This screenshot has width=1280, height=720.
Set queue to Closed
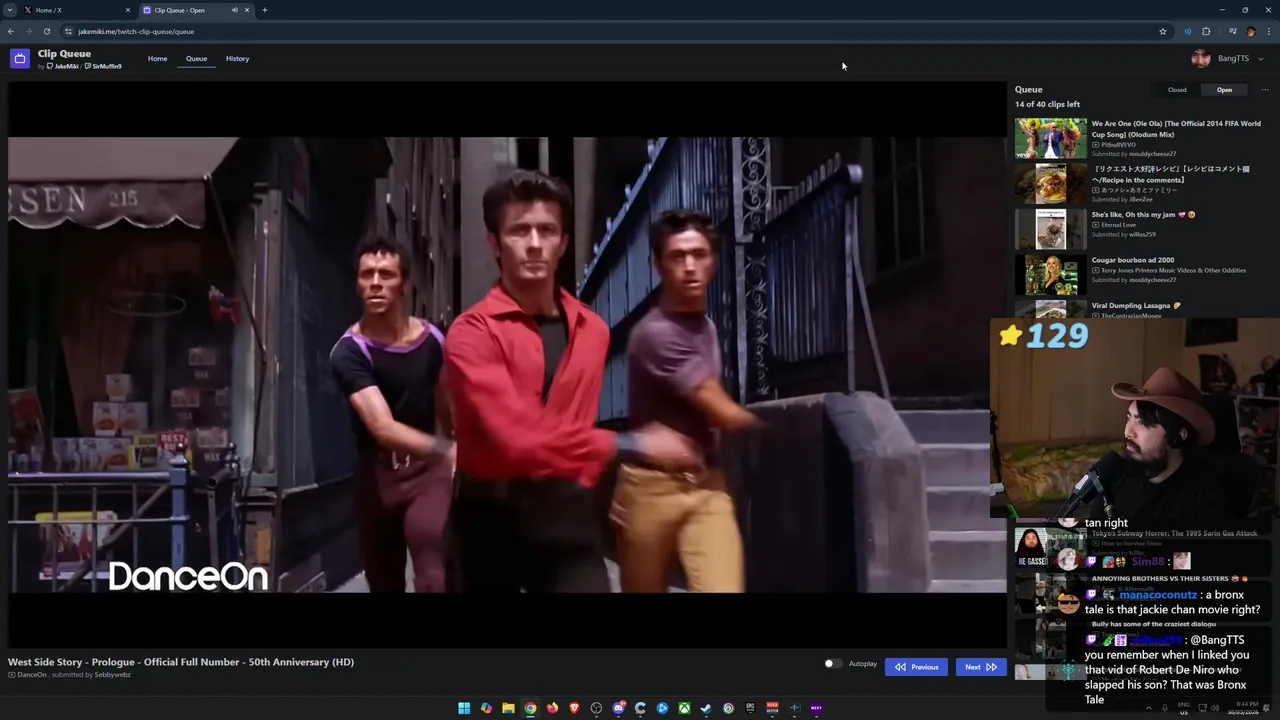pos(1177,90)
